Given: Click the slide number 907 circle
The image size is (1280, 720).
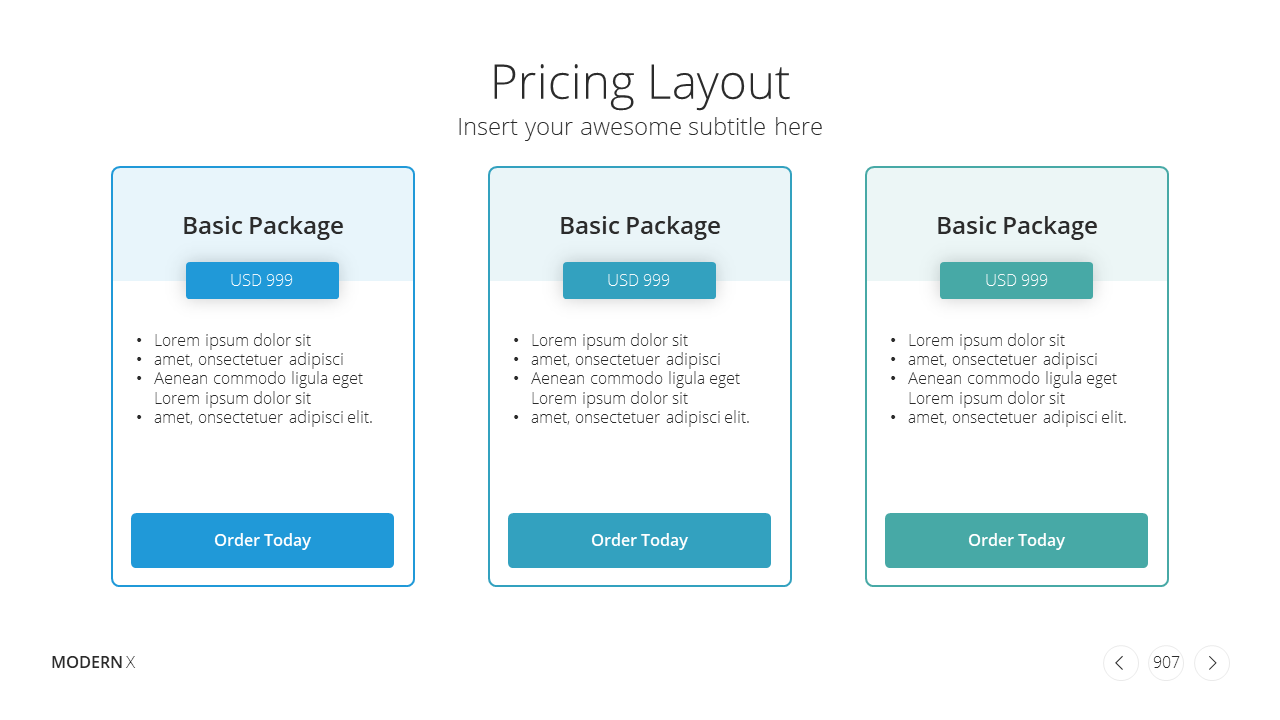Looking at the screenshot, I should pos(1166,663).
